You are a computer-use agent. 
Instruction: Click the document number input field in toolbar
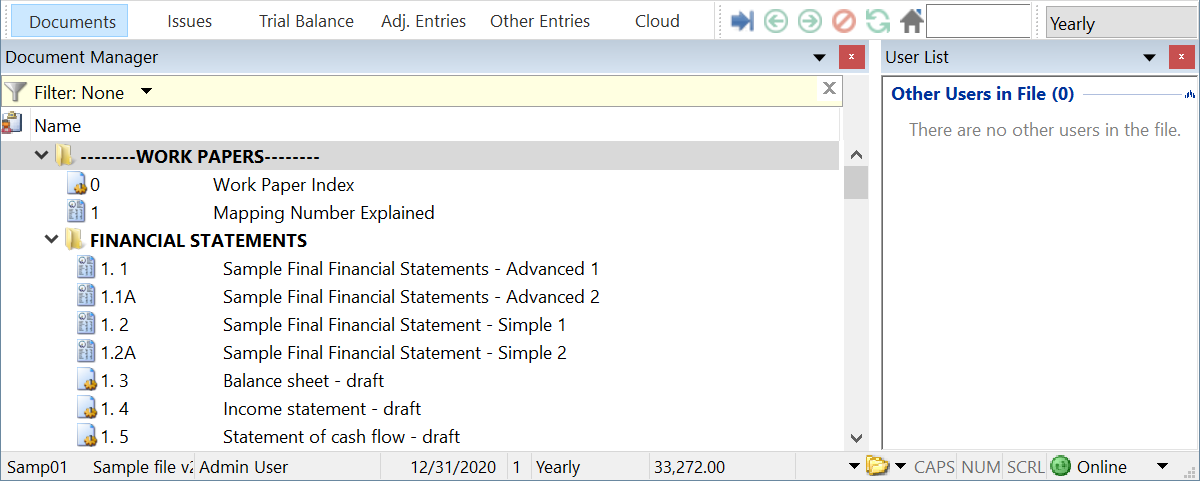point(977,21)
